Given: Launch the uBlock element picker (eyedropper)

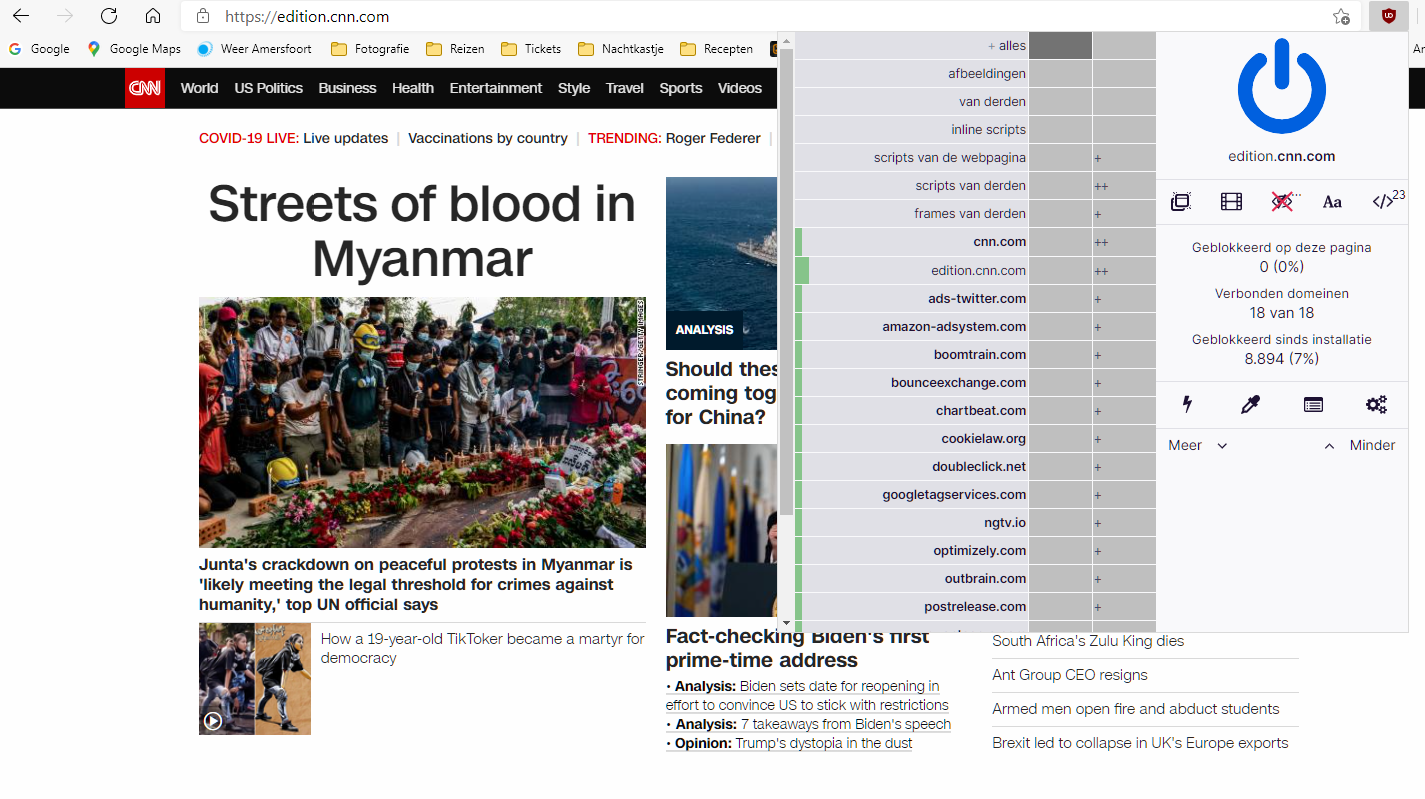Looking at the screenshot, I should point(1250,404).
